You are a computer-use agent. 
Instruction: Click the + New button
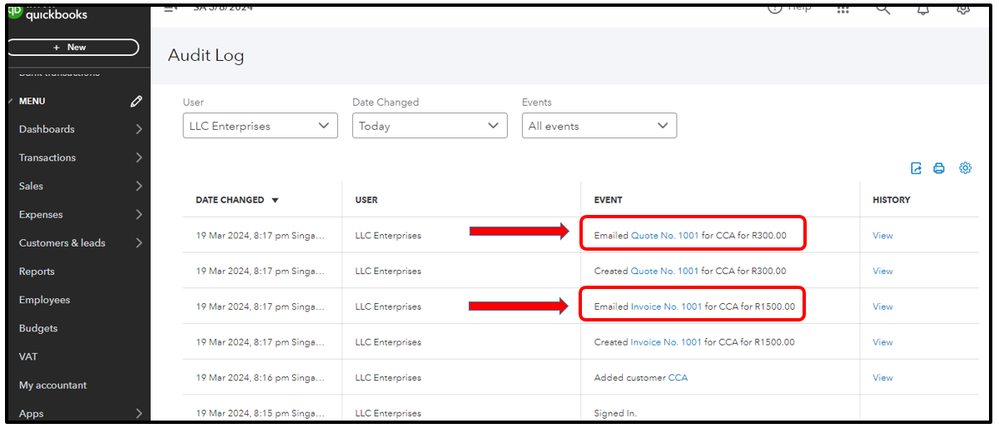72,47
